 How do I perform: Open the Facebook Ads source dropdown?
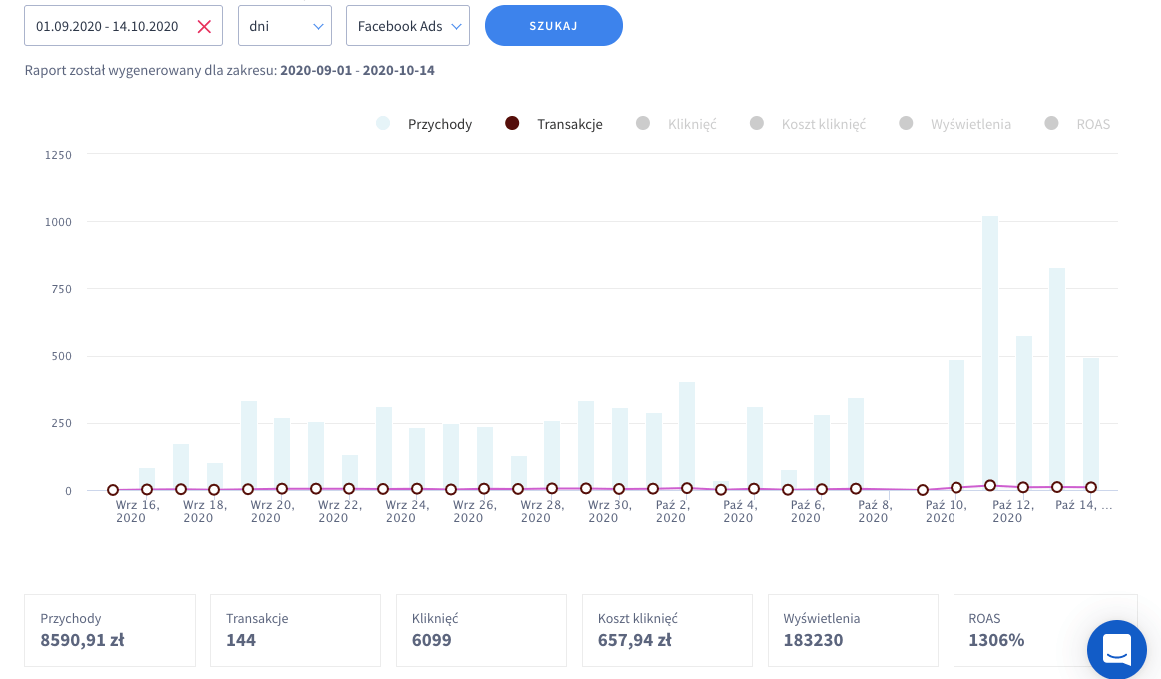click(407, 26)
